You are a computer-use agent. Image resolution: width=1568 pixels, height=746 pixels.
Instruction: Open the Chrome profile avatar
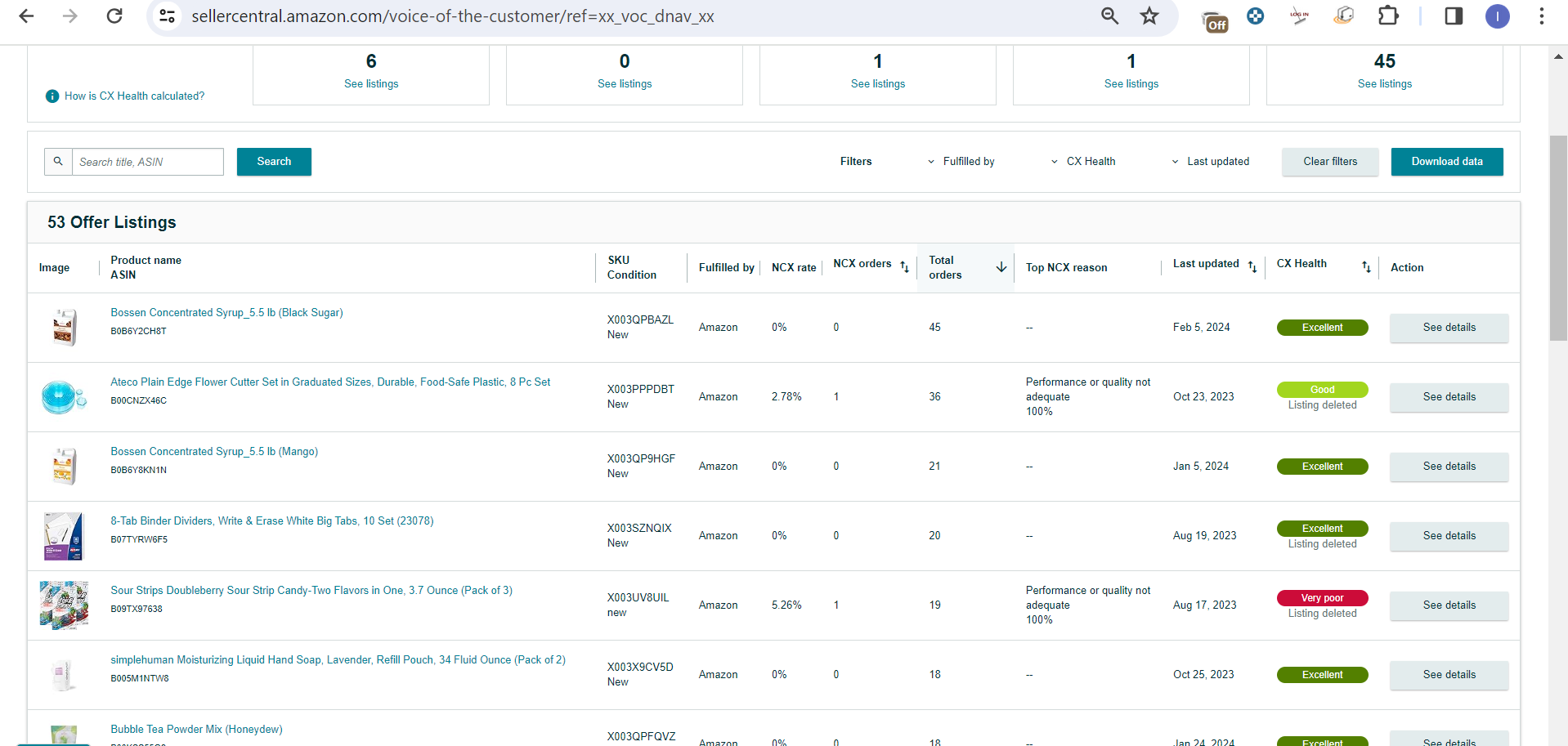tap(1497, 16)
